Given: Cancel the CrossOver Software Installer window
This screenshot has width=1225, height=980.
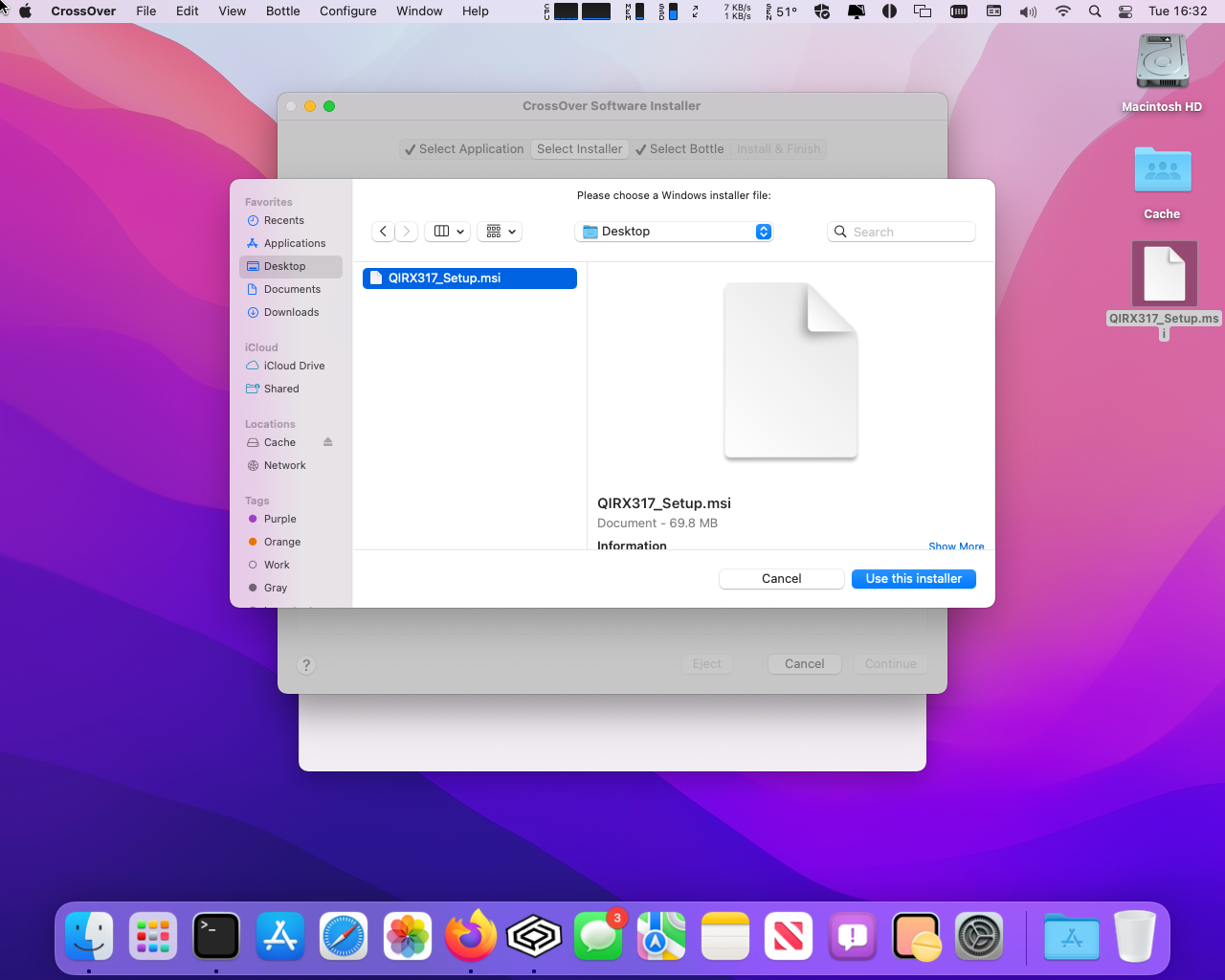Looking at the screenshot, I should point(805,664).
